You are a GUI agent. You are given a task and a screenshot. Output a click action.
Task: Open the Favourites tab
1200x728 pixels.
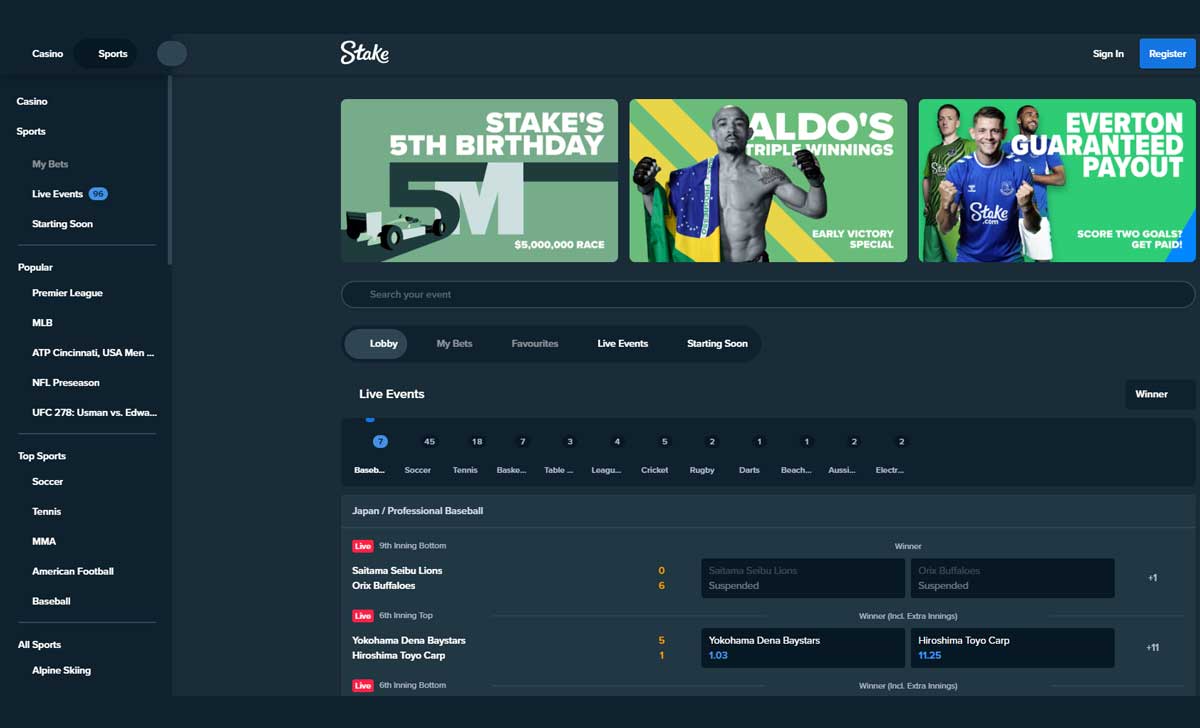(535, 344)
